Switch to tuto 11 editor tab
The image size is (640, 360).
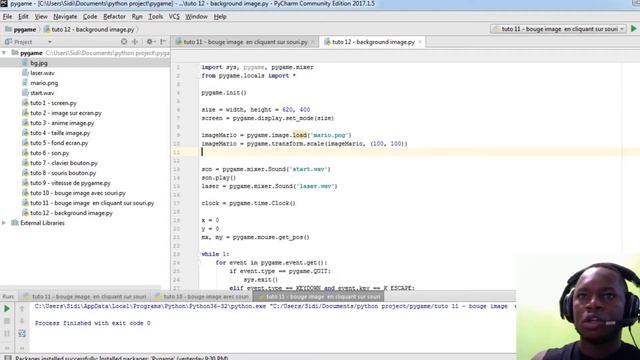[245, 42]
